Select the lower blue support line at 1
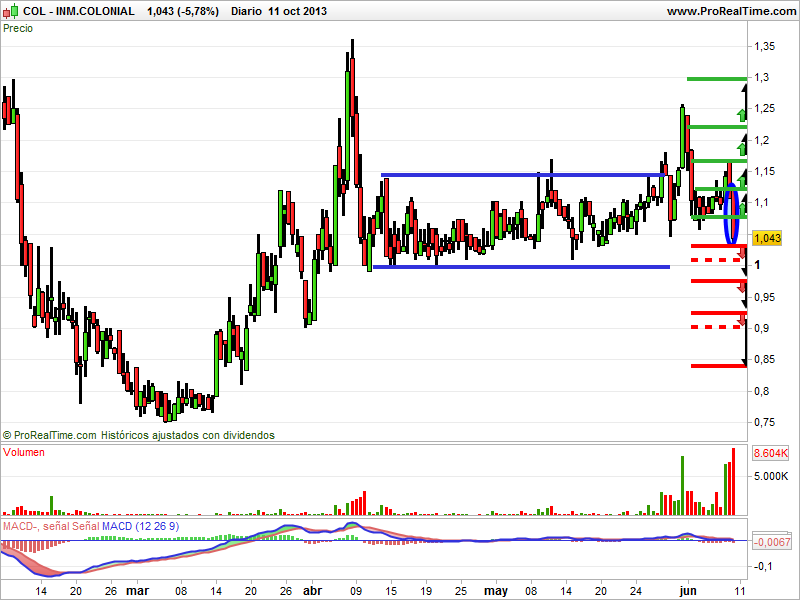Image resolution: width=800 pixels, height=600 pixels. (521, 267)
